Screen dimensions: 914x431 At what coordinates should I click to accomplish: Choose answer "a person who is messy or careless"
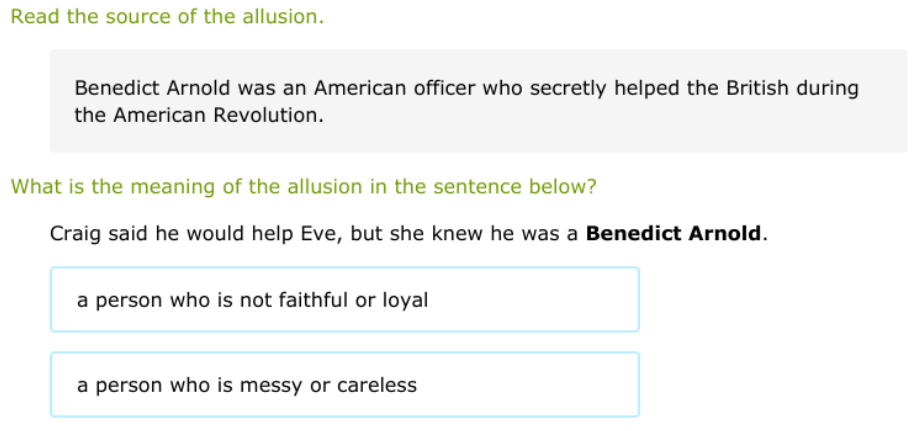tap(344, 385)
